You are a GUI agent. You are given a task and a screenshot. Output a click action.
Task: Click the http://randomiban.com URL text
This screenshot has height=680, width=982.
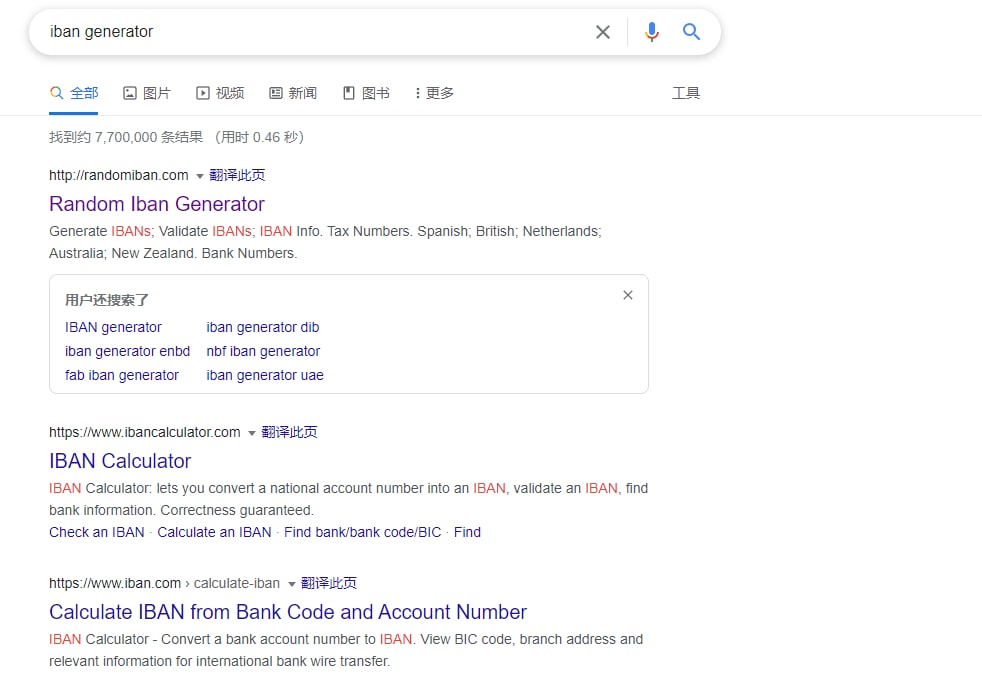[x=119, y=175]
